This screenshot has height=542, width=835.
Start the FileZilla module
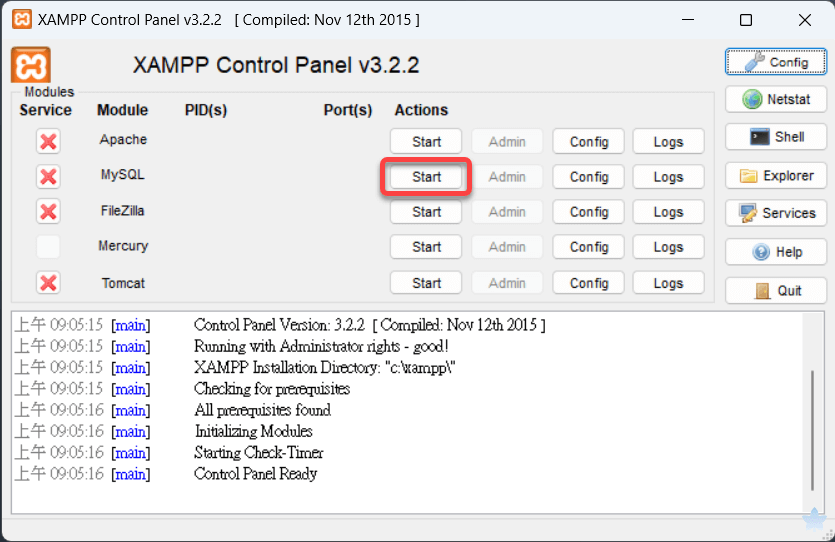(x=426, y=212)
